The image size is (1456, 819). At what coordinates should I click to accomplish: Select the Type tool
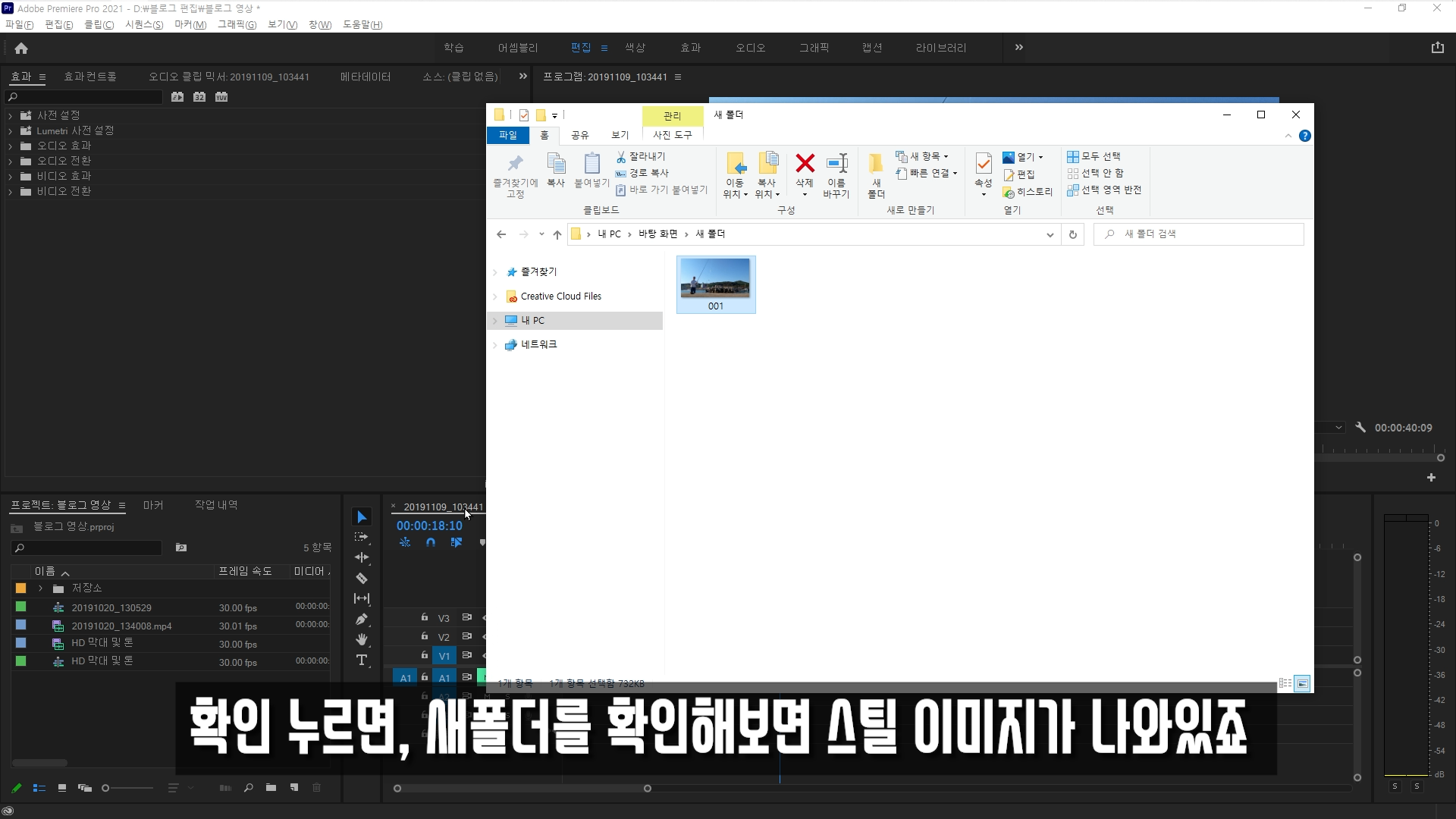point(362,661)
